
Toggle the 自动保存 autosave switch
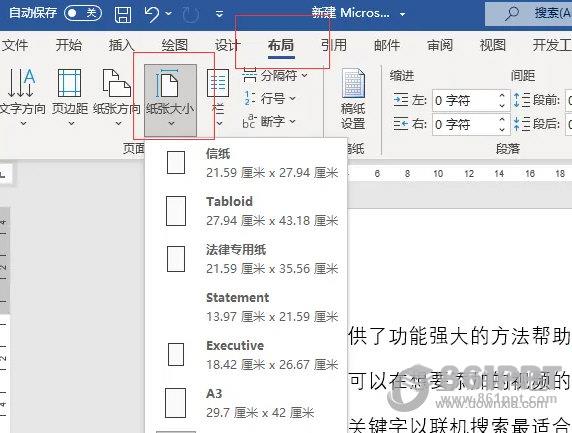click(x=83, y=13)
